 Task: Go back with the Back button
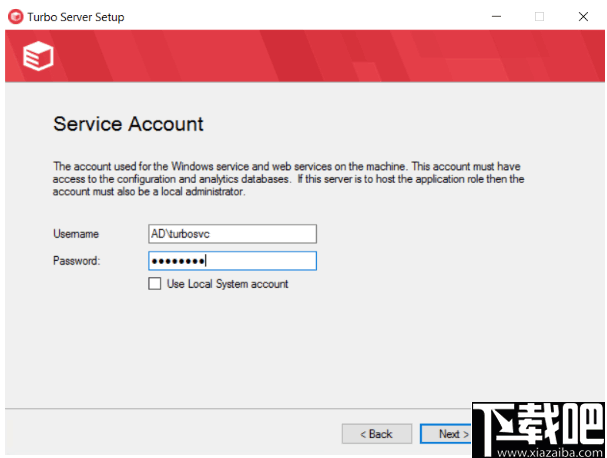pos(376,434)
